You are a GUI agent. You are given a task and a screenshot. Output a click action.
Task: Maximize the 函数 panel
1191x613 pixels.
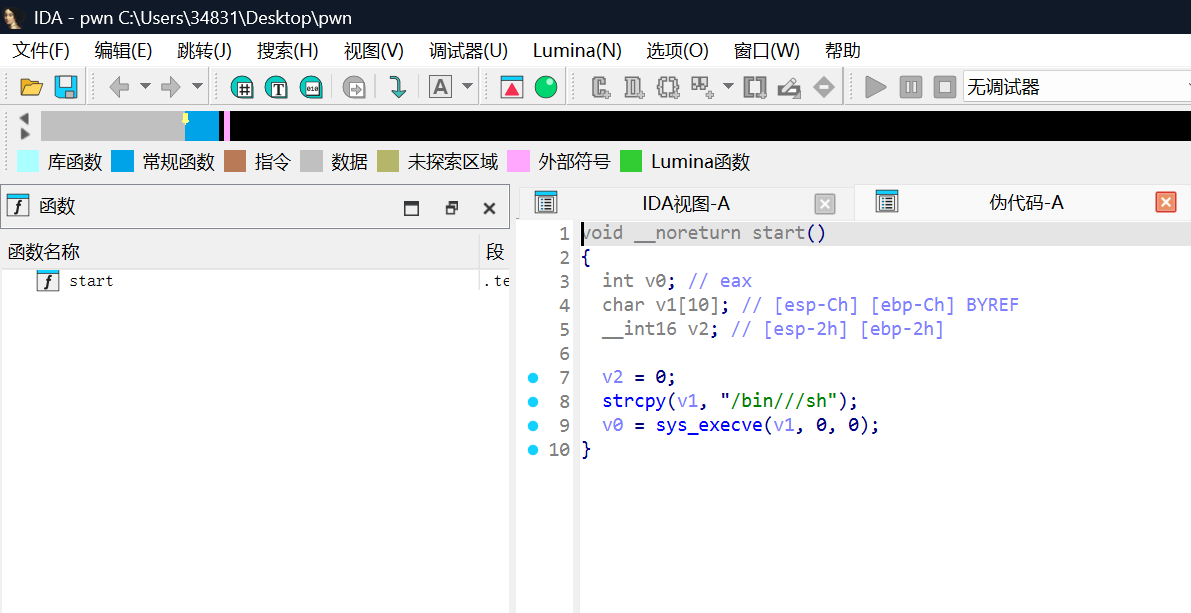click(x=411, y=208)
